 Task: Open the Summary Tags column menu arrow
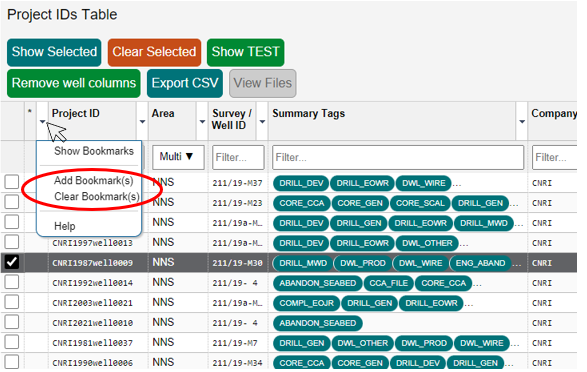(x=522, y=122)
